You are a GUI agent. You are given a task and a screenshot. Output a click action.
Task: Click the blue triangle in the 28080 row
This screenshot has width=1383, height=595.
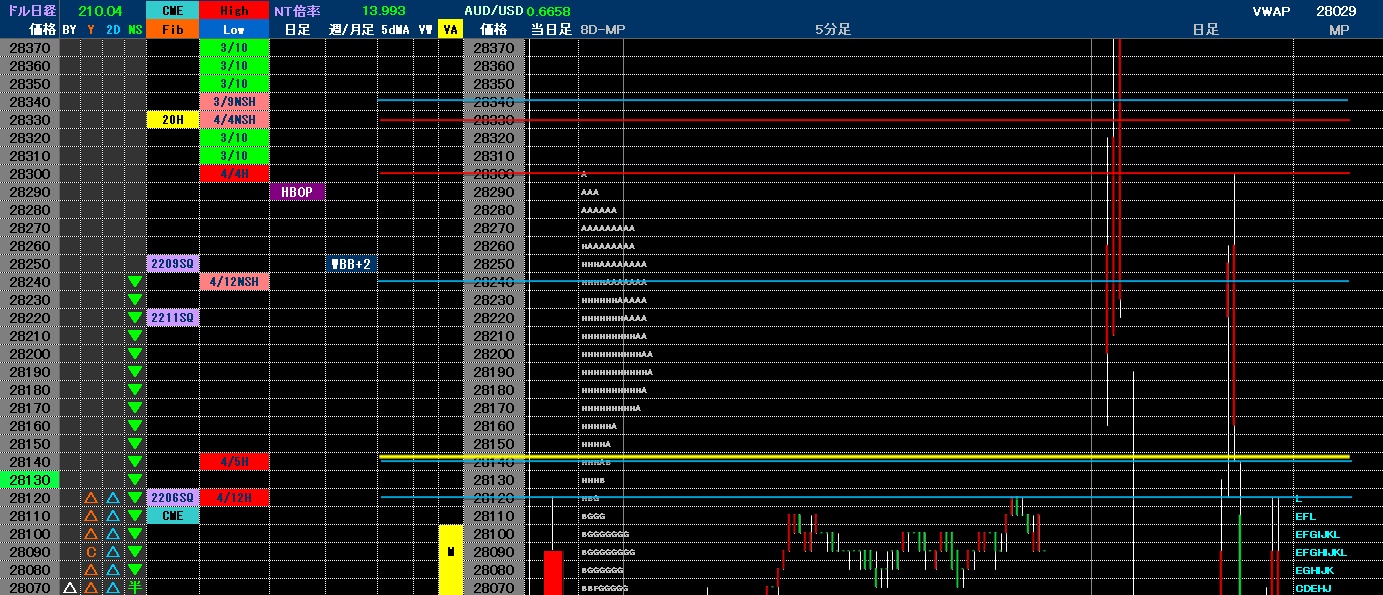(113, 570)
